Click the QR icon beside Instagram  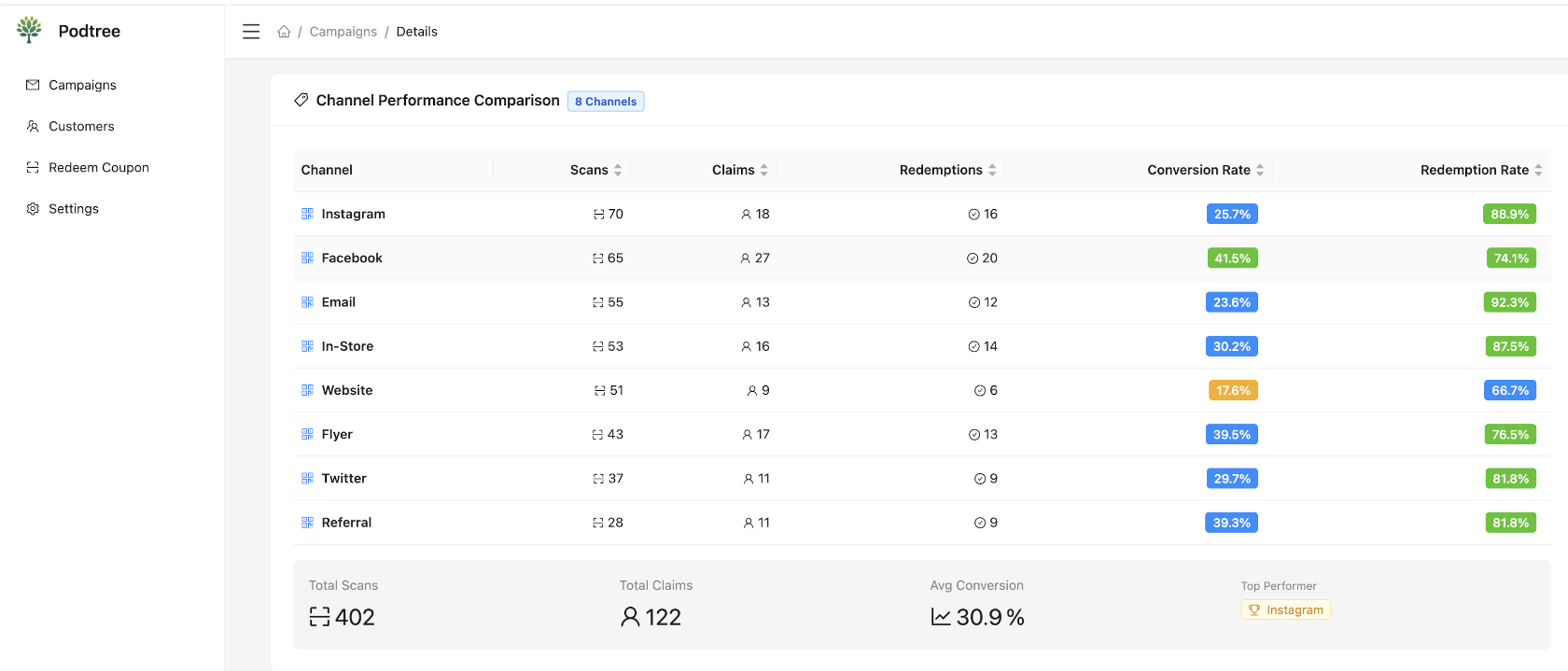pos(307,214)
